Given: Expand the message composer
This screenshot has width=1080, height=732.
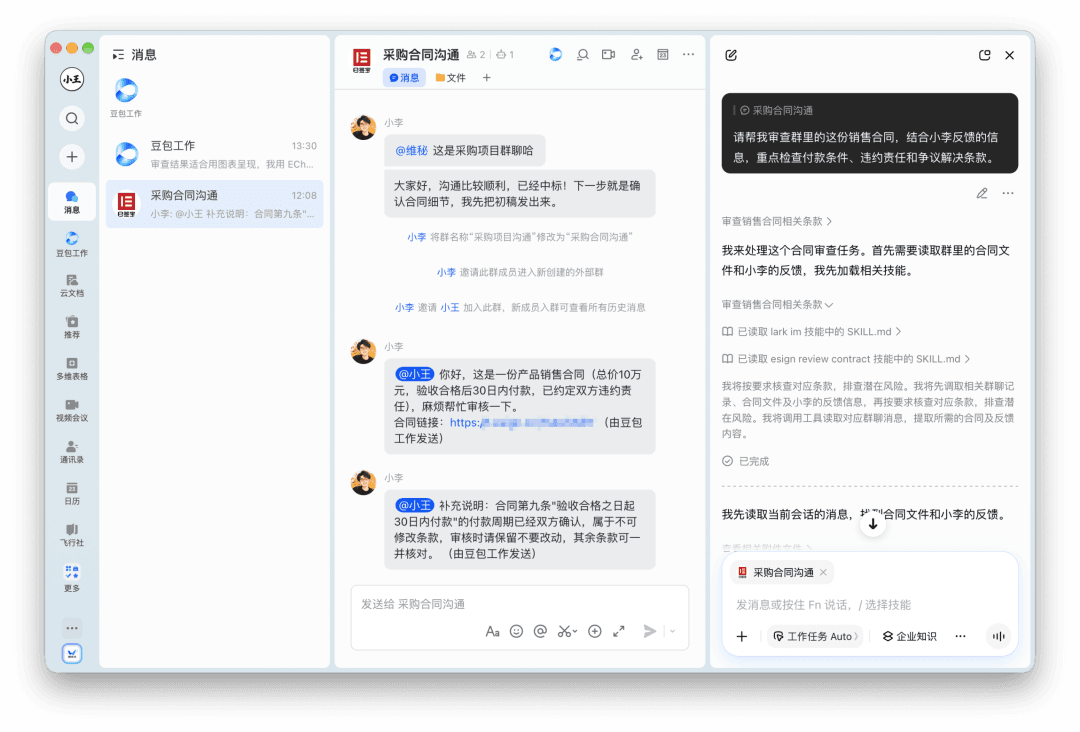Looking at the screenshot, I should [619, 631].
